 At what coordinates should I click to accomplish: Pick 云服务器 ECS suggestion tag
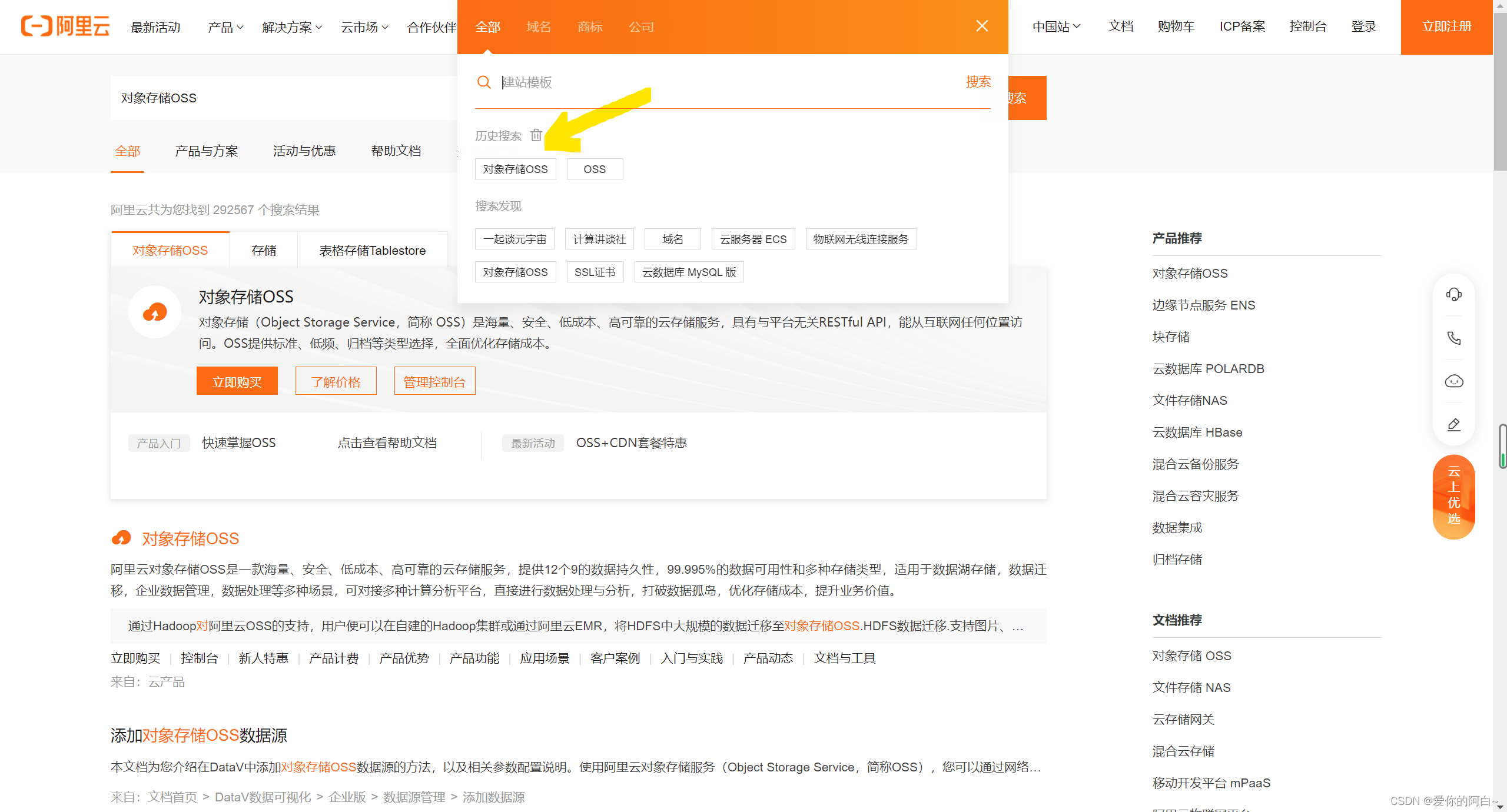coord(753,239)
